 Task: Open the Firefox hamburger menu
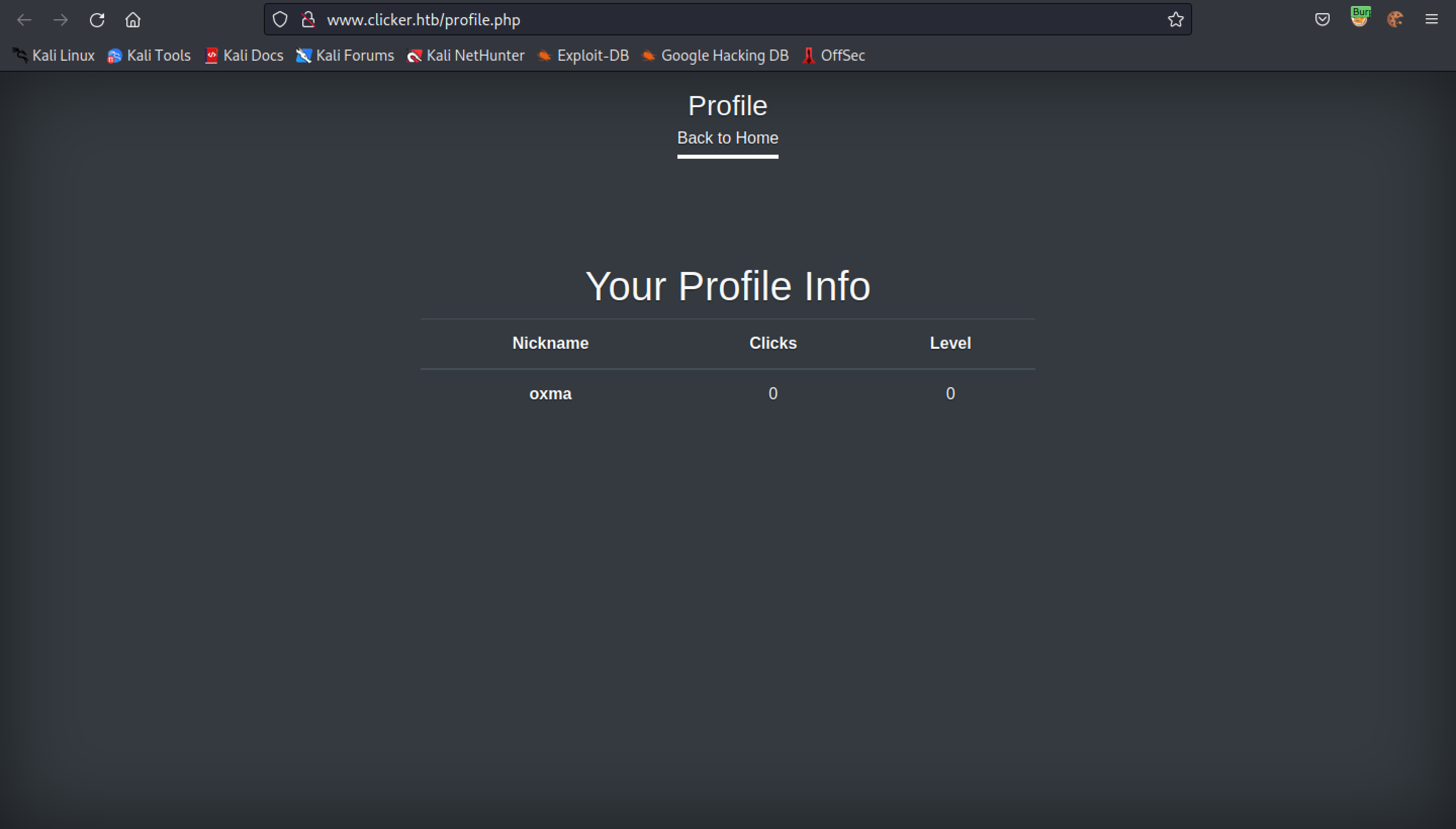[1432, 19]
